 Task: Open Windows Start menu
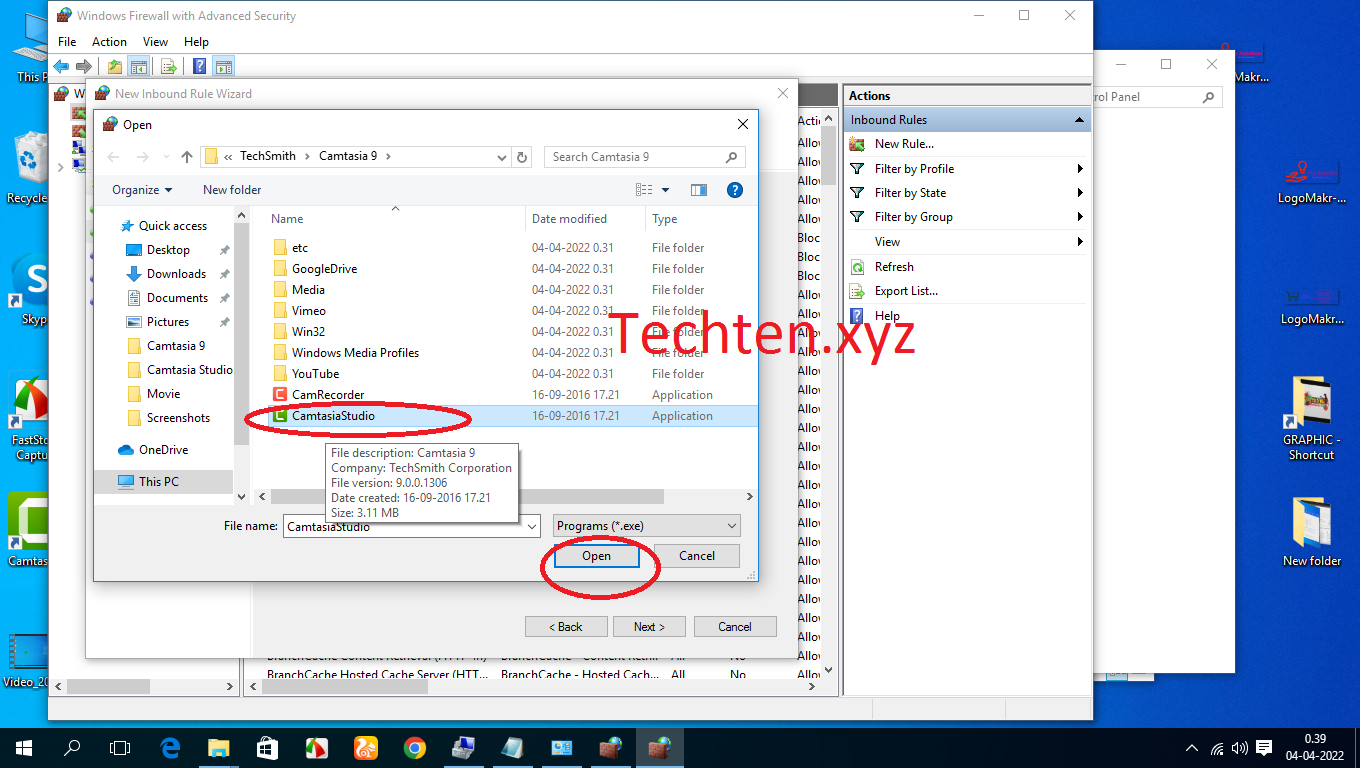[x=24, y=748]
